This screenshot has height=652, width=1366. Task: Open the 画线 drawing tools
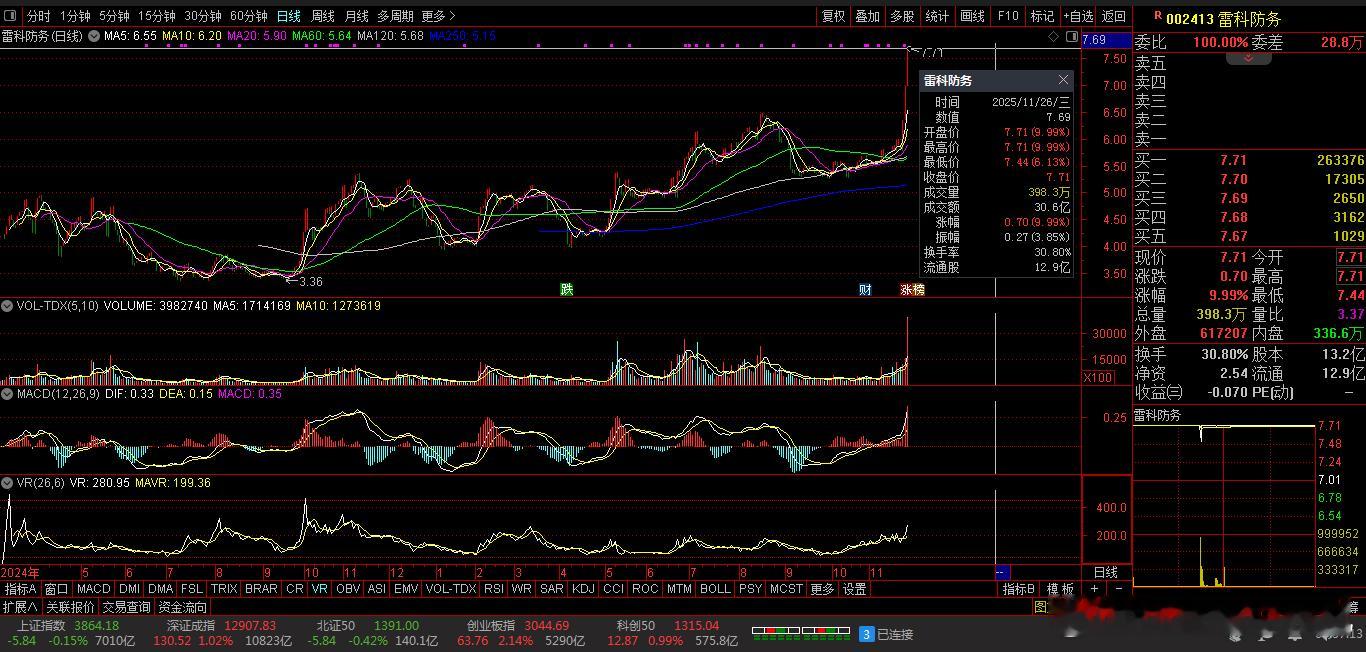point(972,16)
